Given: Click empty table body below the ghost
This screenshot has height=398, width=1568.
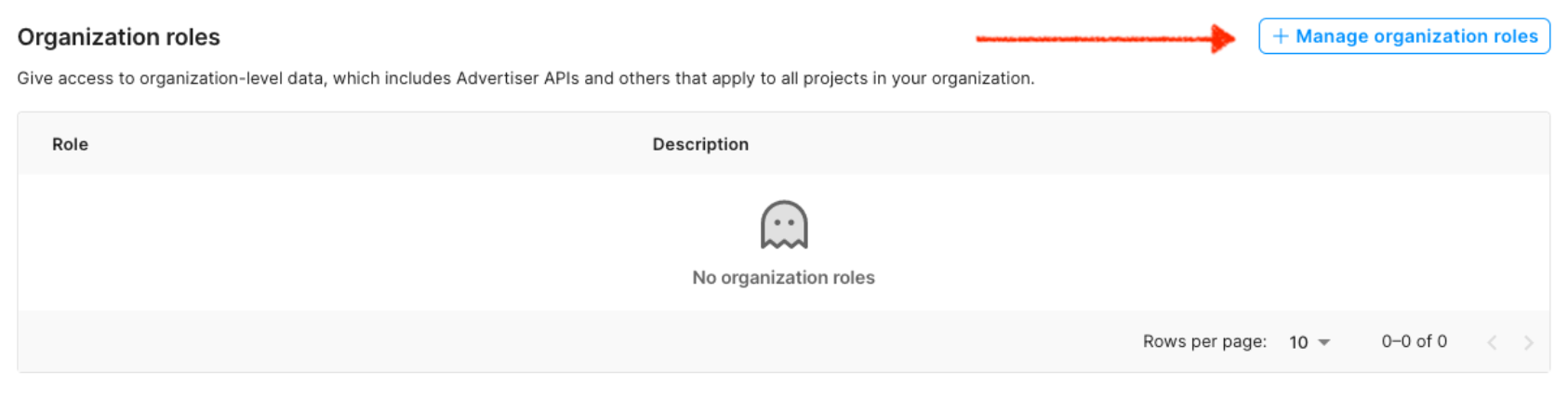Looking at the screenshot, I should click(x=784, y=299).
